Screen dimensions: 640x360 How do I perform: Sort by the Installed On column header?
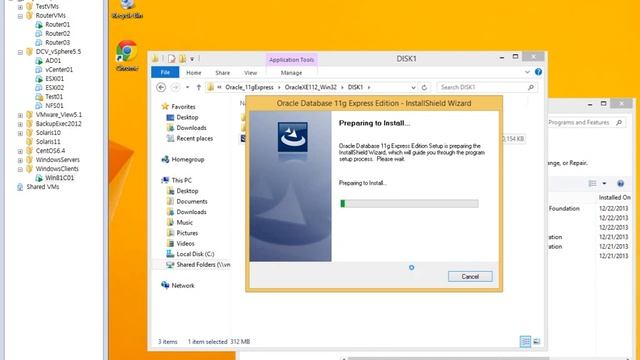[614, 197]
